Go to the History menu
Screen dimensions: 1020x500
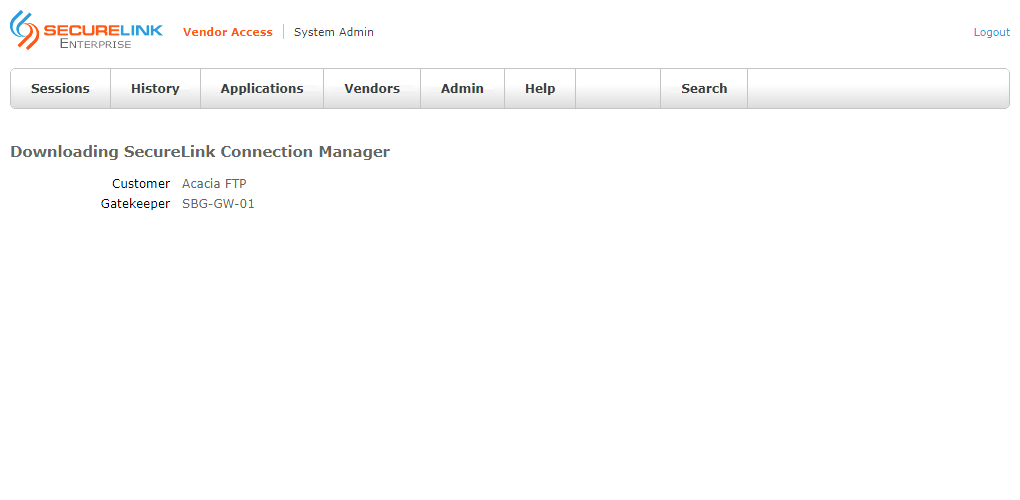(155, 89)
